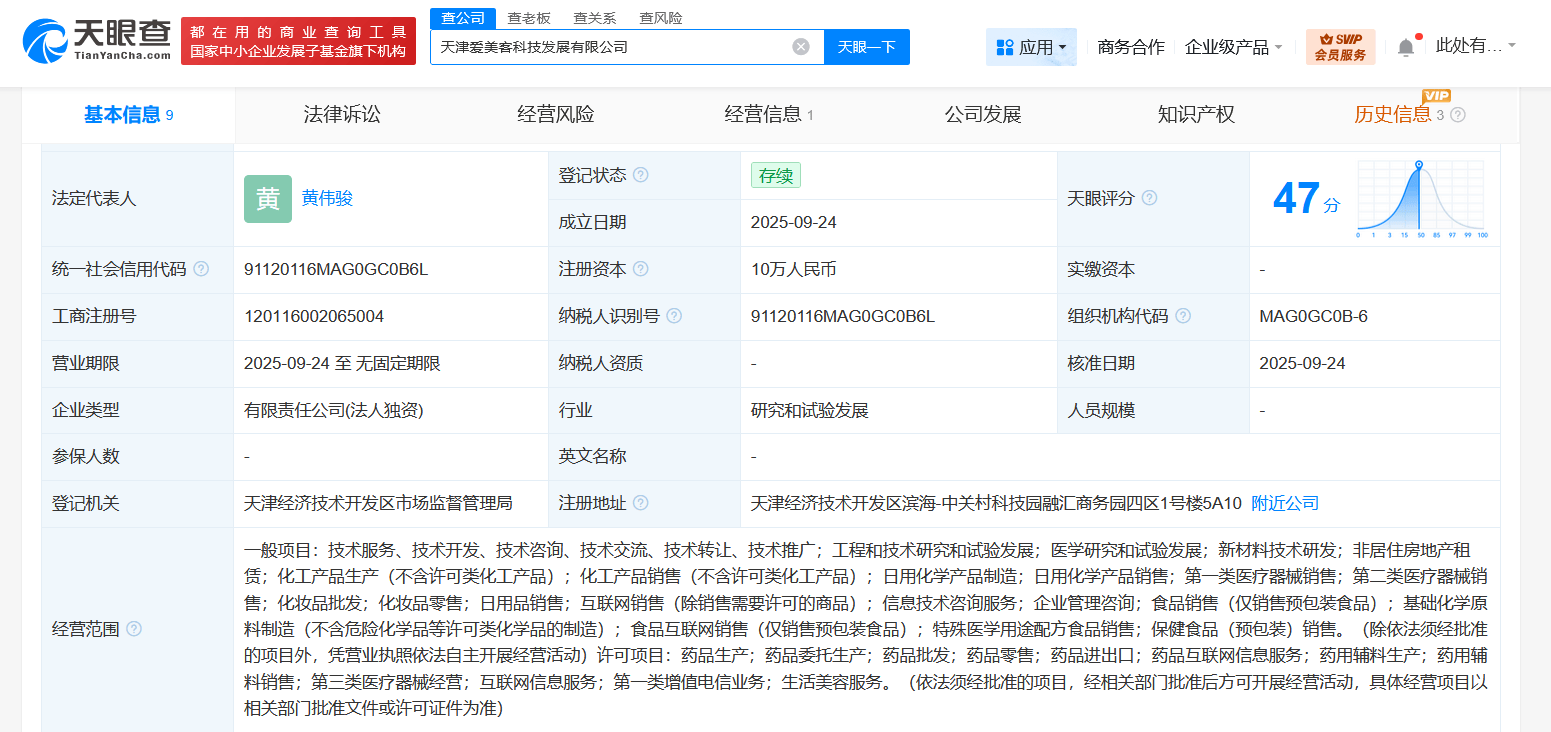The height and width of the screenshot is (732, 1551).
Task: Expand the 企业级产品 dropdown
Action: [x=1233, y=47]
